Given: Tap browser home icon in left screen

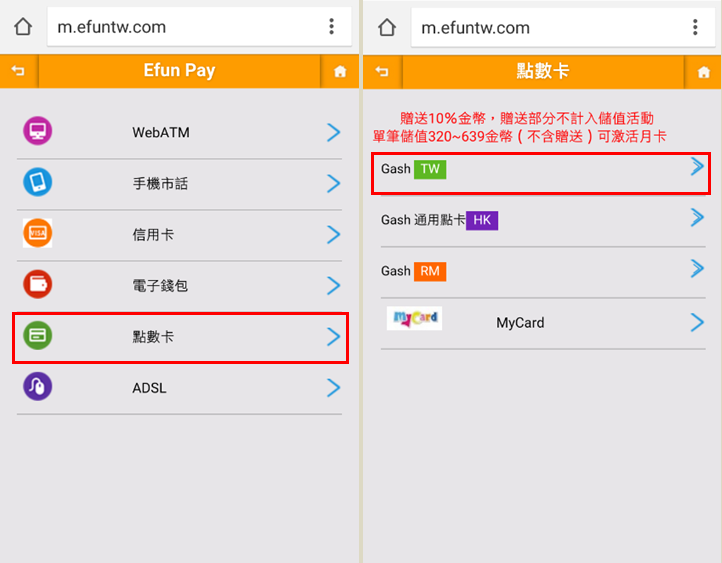Looking at the screenshot, I should tap(23, 27).
